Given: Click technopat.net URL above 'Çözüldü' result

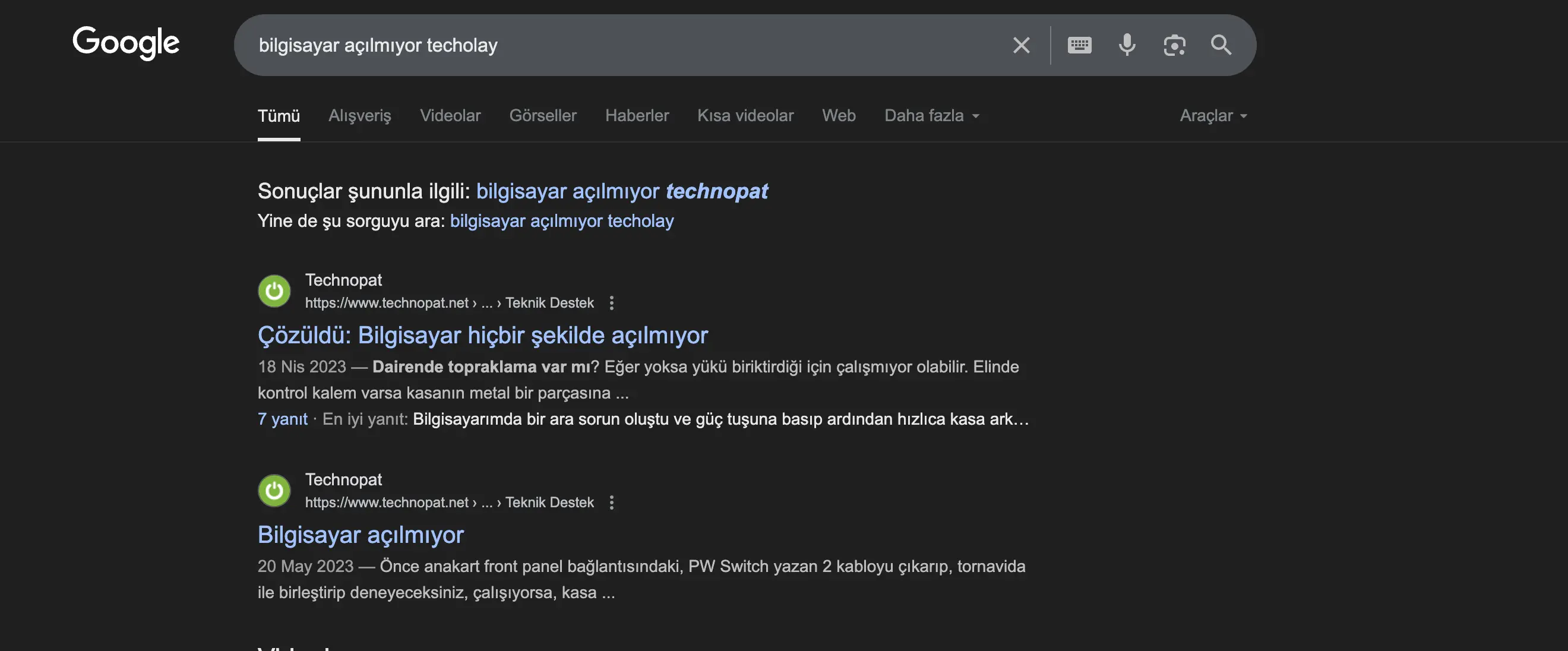Looking at the screenshot, I should tap(449, 304).
